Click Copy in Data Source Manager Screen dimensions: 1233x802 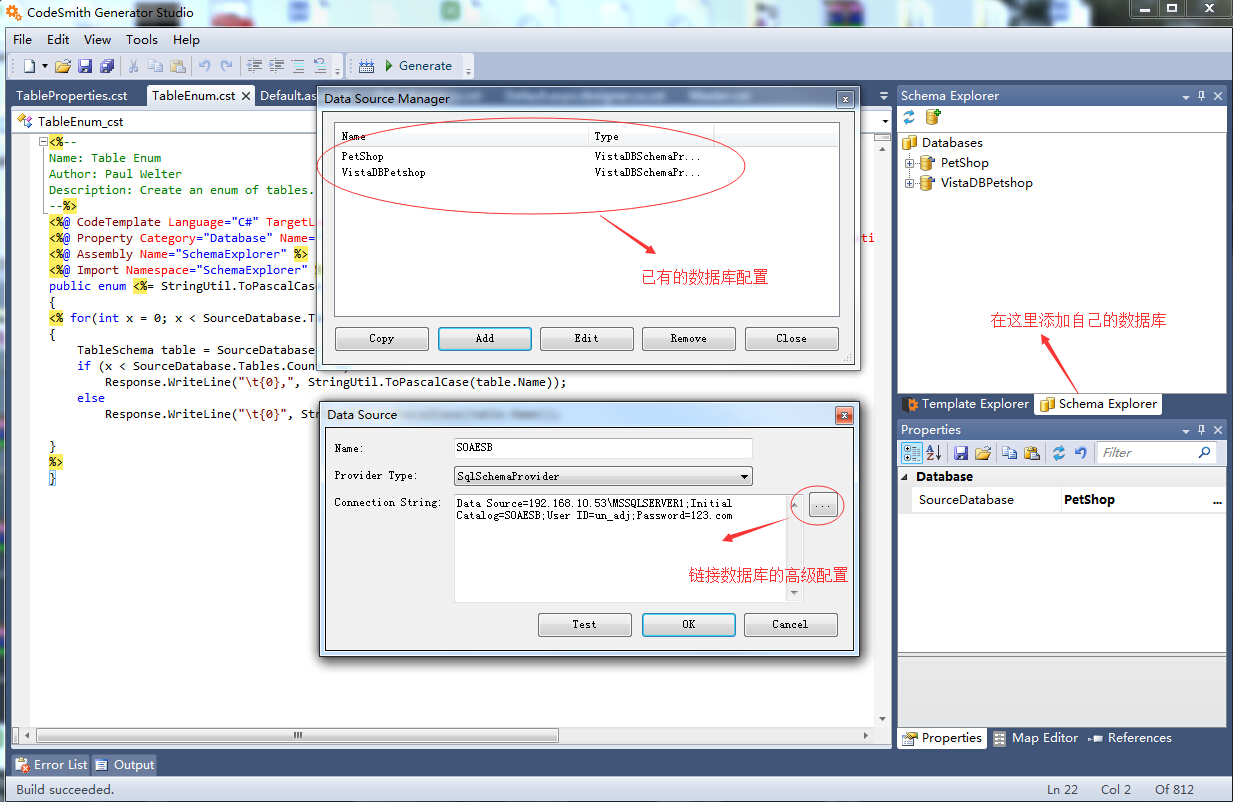pos(382,339)
